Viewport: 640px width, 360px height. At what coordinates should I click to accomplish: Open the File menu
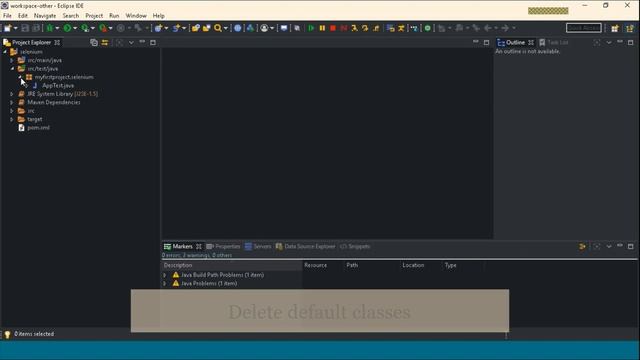click(7, 16)
